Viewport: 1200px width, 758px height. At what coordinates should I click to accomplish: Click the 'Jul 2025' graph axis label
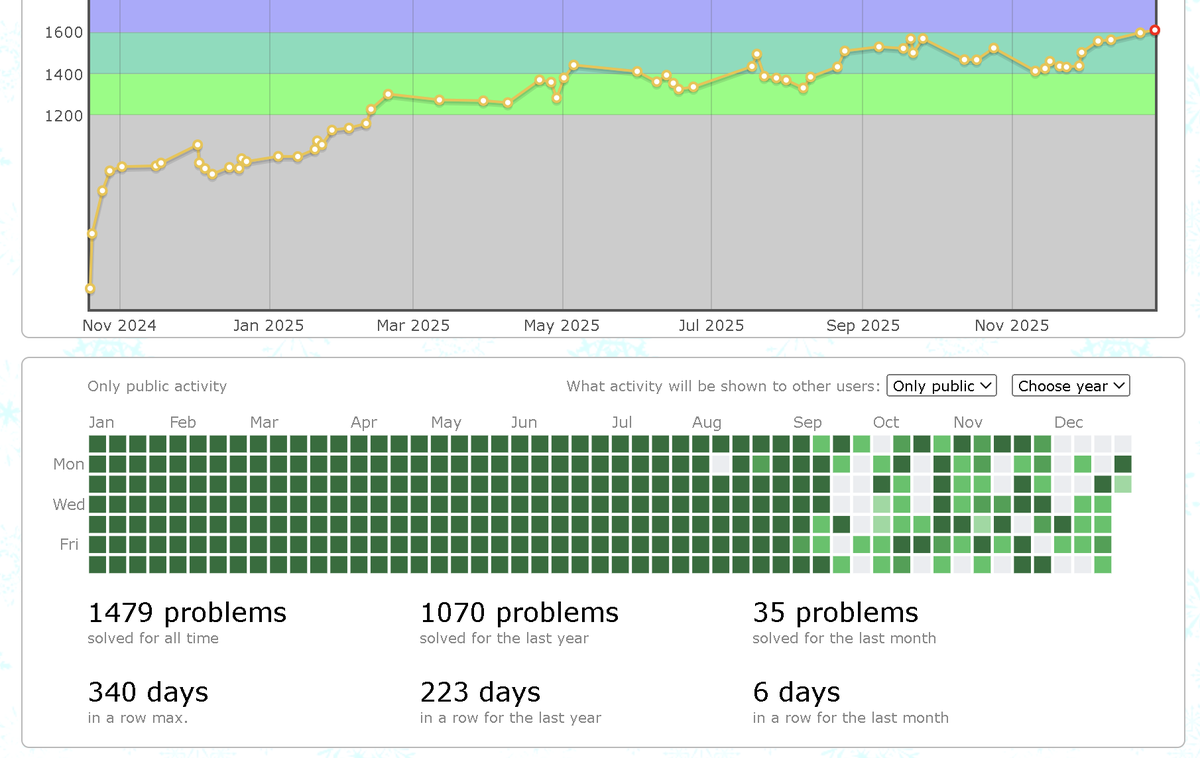[x=711, y=325]
